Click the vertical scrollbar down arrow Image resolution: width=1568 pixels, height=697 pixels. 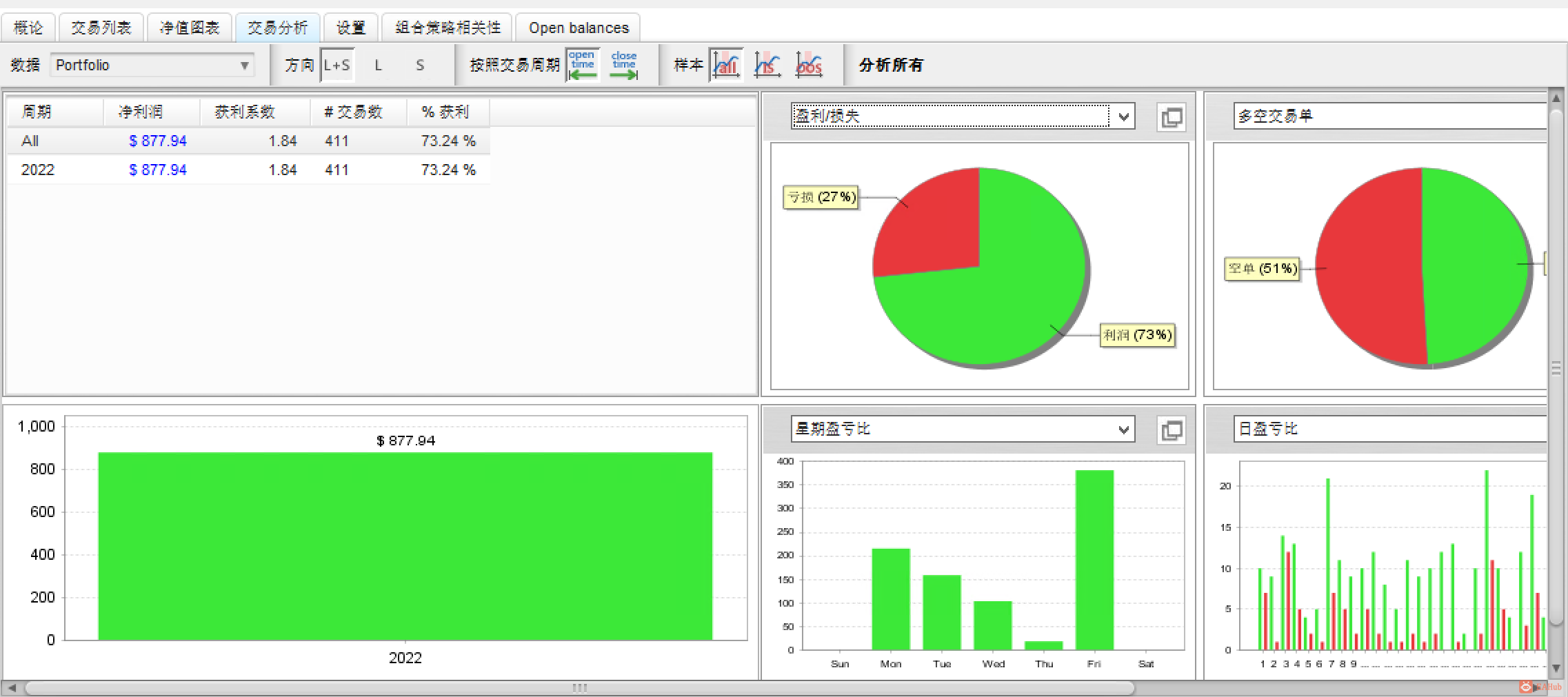(1556, 668)
